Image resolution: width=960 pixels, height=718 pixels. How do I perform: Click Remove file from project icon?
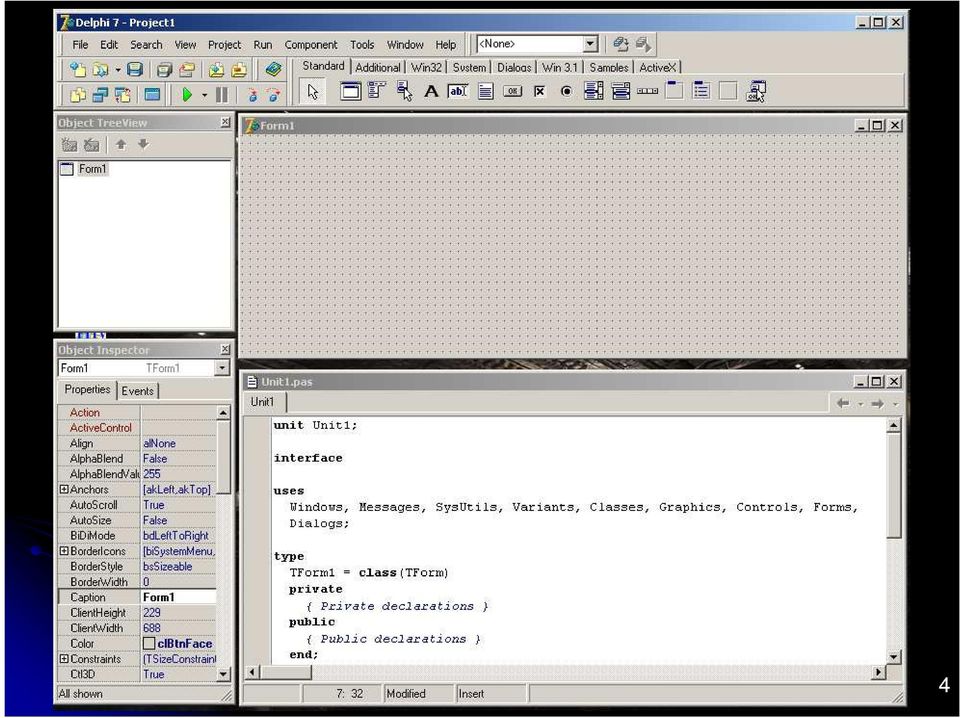click(239, 70)
